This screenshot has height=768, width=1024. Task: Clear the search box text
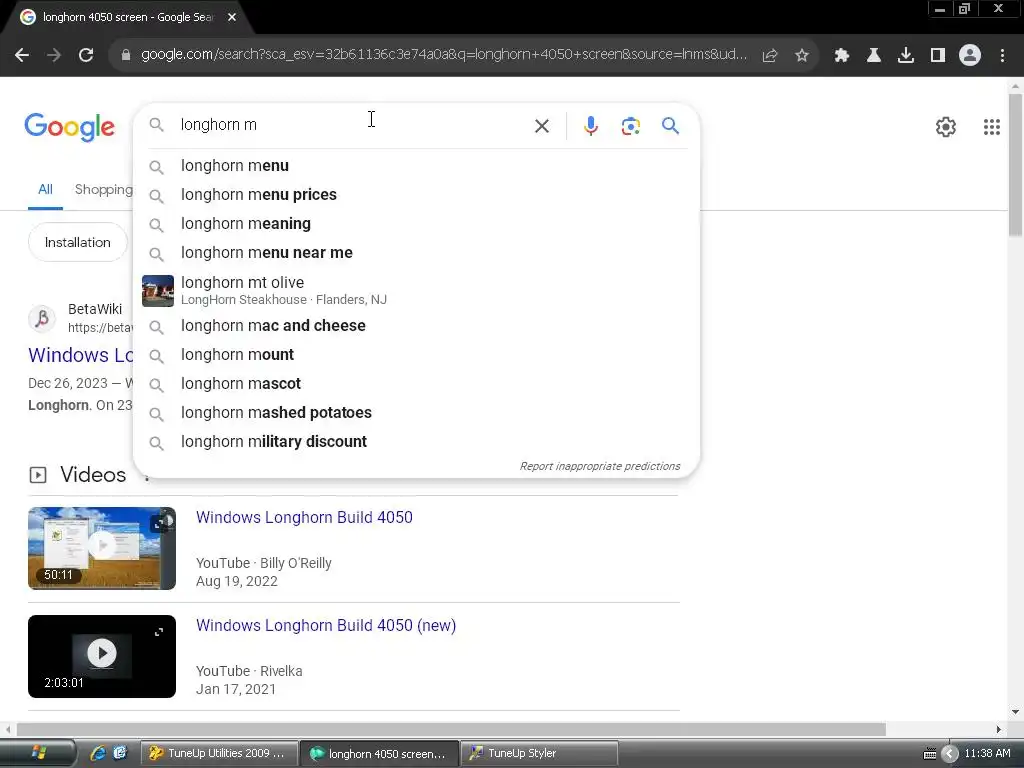pos(542,126)
